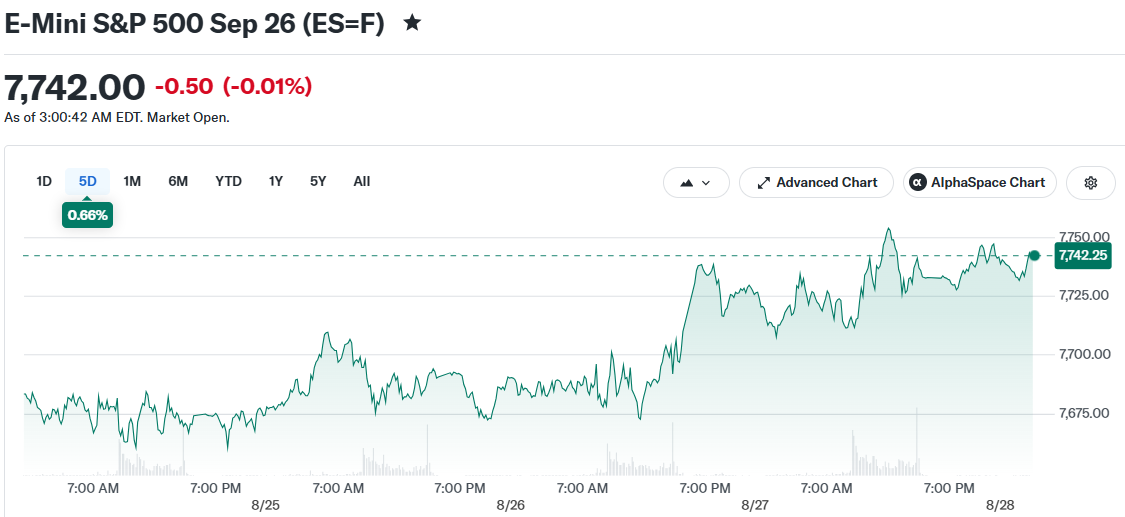Screen dimensions: 1125x517
Task: Select the 1Y time range
Action: (276, 181)
